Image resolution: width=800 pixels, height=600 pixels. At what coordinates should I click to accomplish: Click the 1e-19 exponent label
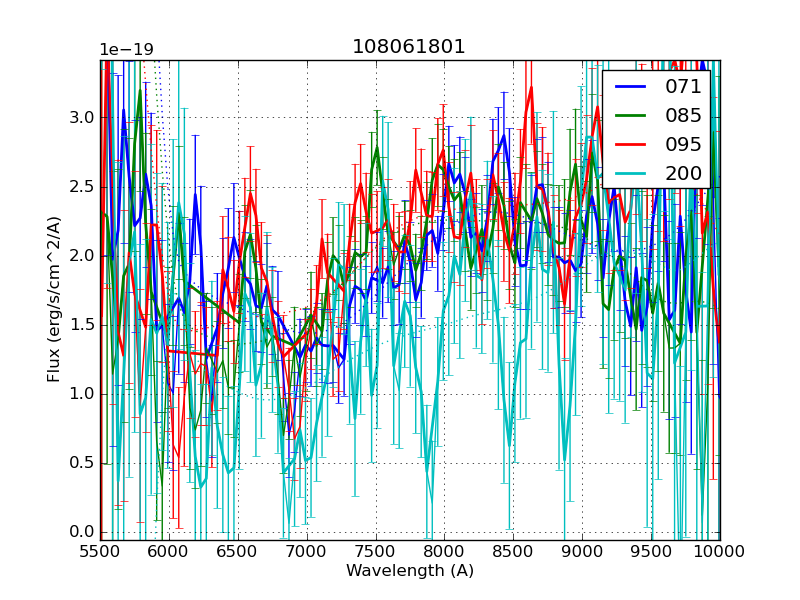click(126, 50)
